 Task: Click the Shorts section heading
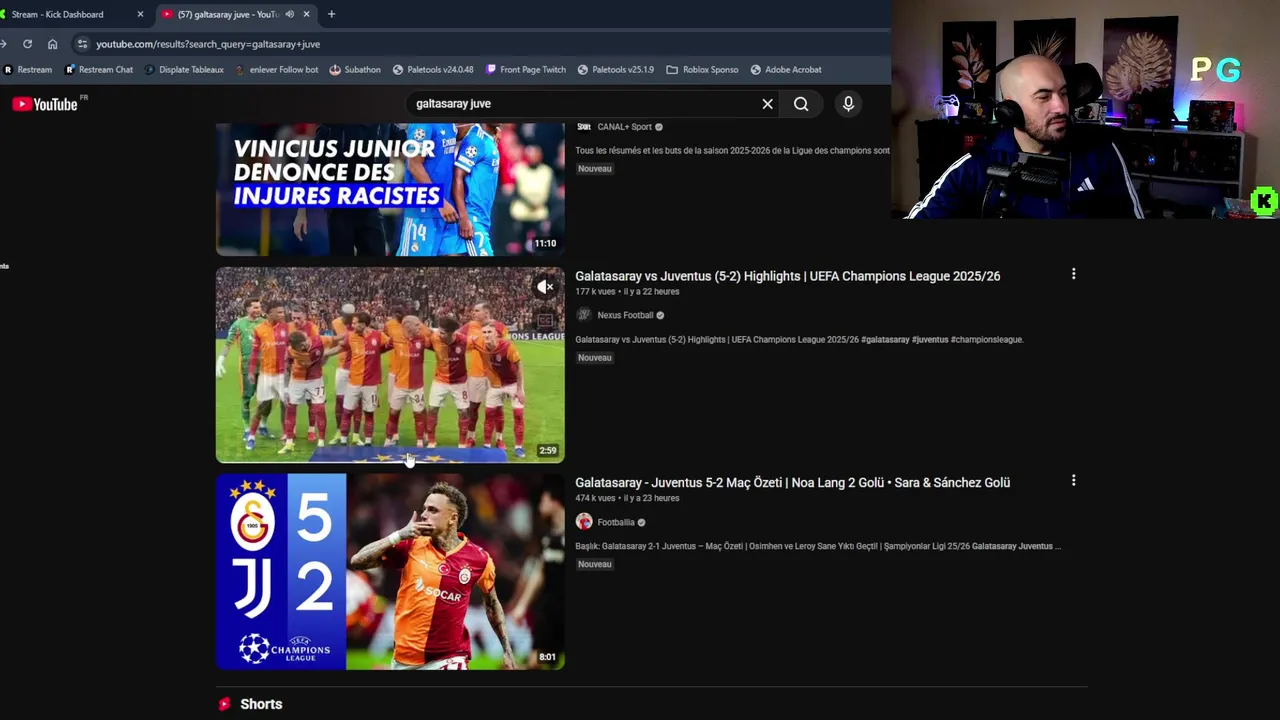(x=261, y=704)
